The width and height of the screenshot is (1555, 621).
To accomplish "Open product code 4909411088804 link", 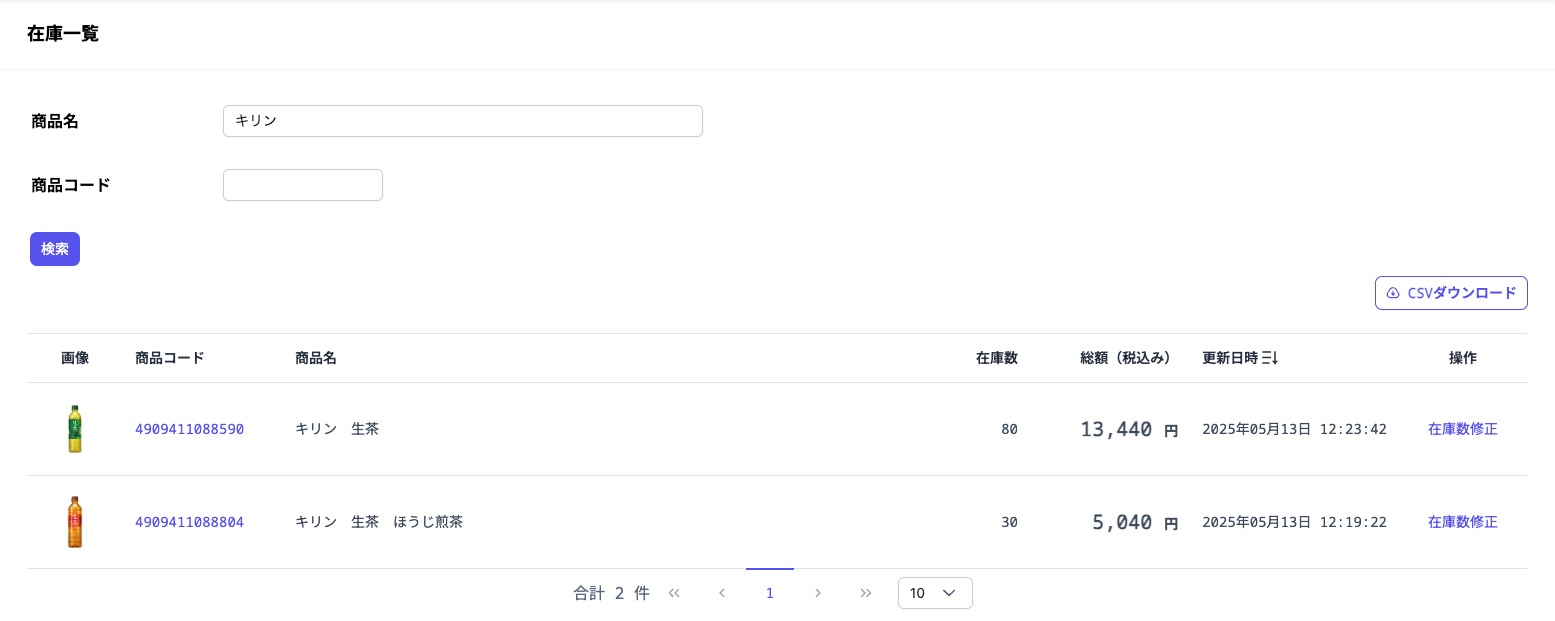I will click(x=189, y=522).
